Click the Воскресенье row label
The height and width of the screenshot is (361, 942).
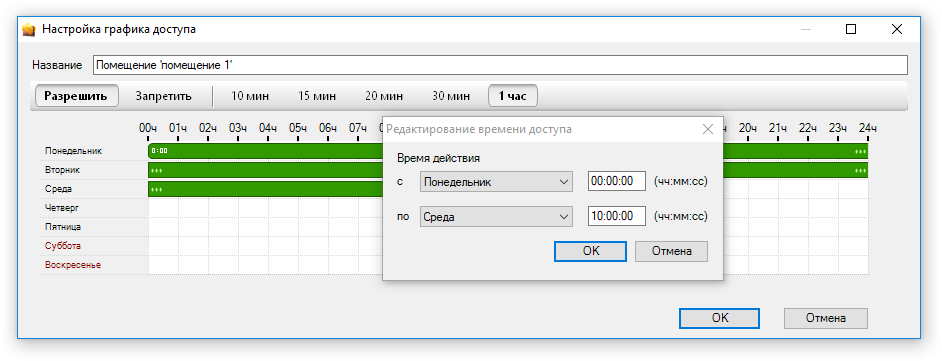(x=73, y=265)
